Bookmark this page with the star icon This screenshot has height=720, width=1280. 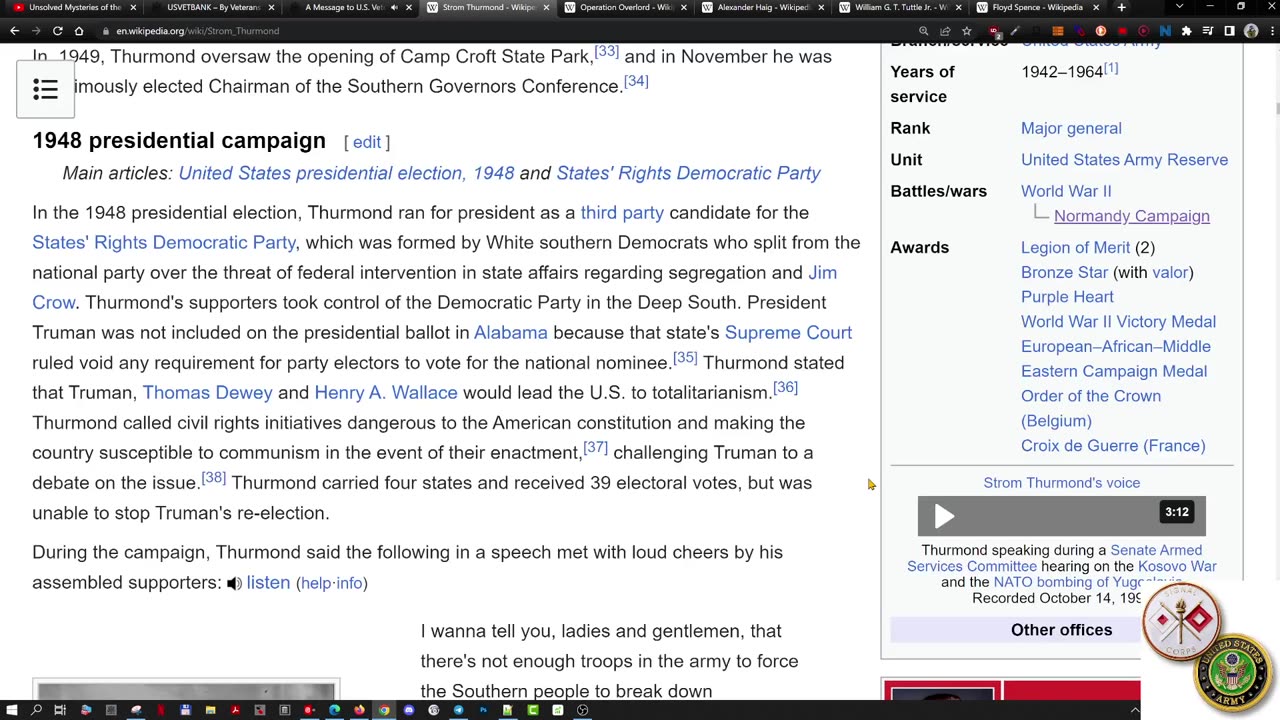966,31
